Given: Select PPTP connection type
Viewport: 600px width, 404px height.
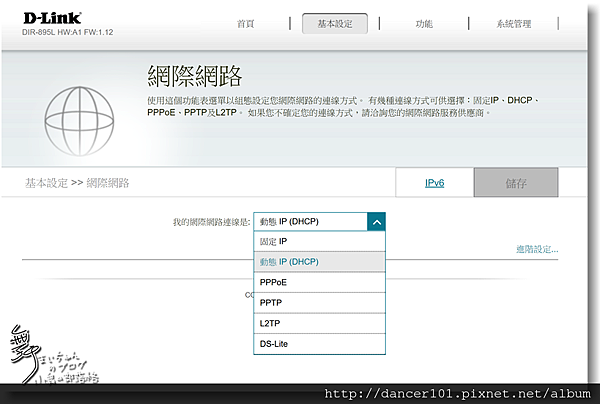Looking at the screenshot, I should pos(320,303).
